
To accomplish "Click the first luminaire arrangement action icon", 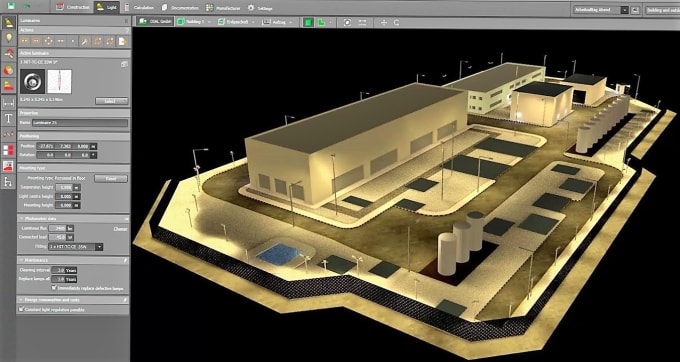I will [x=25, y=41].
